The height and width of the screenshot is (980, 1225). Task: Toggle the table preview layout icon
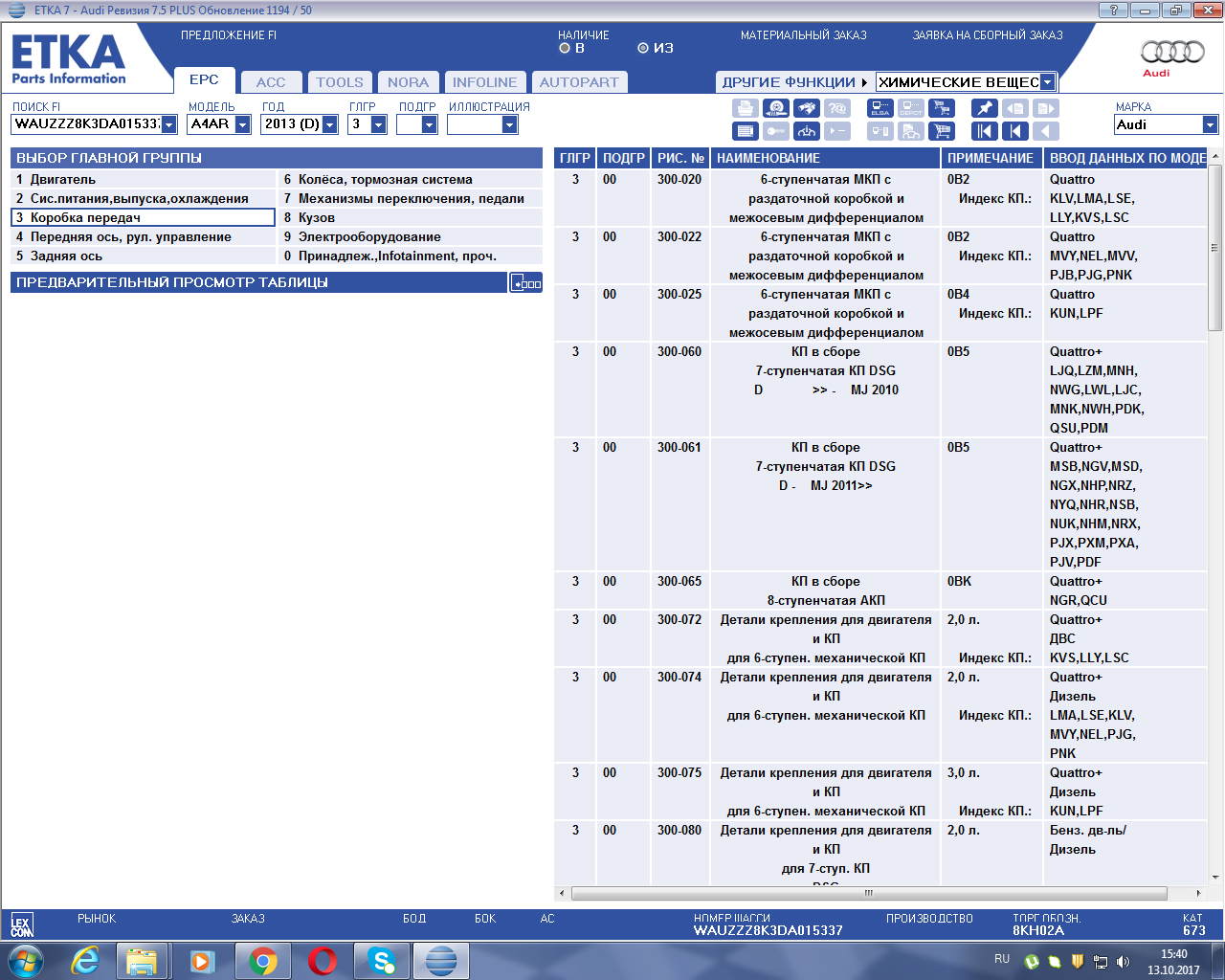(525, 282)
